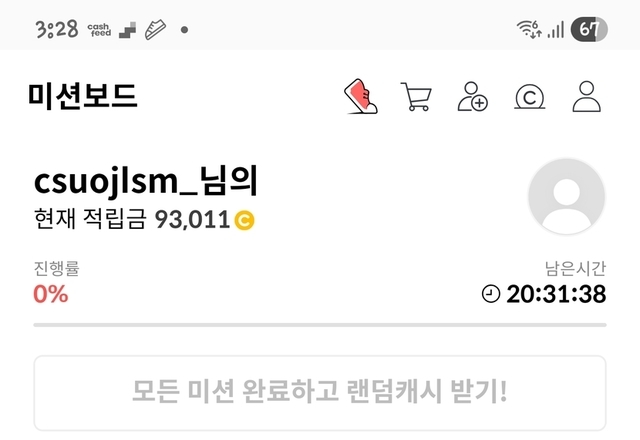Tap the clock icon beside remaining time
This screenshot has width=640, height=440.
coord(491,294)
